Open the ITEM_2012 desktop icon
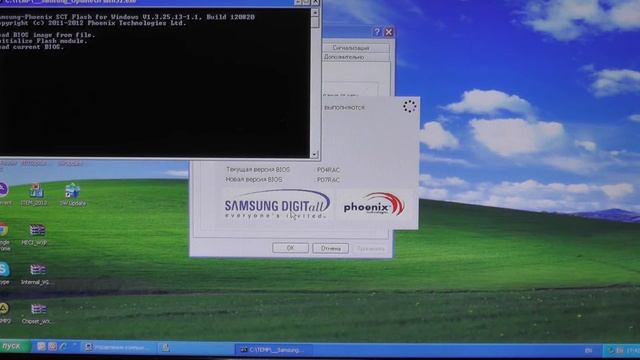 35,194
